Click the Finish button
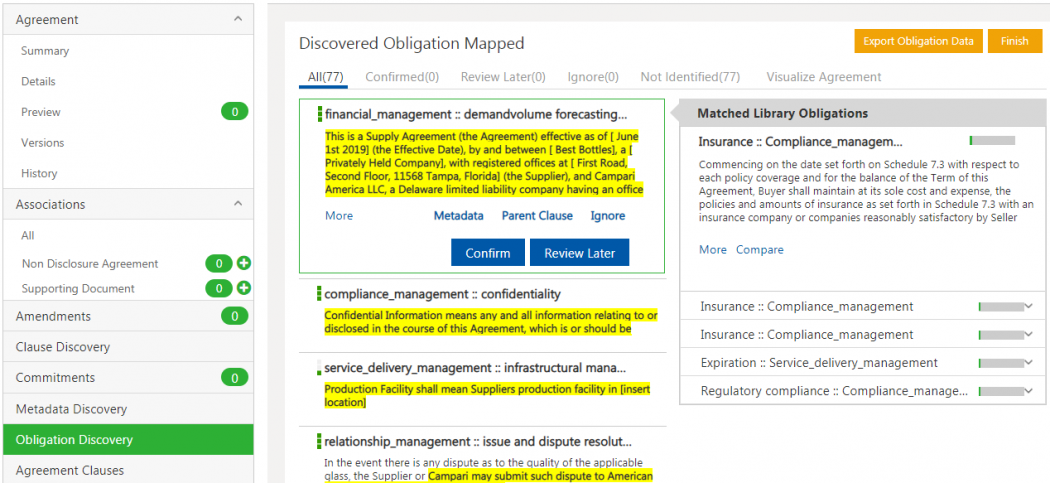Screen dimensions: 1050x483 pyautogui.click(x=1014, y=41)
